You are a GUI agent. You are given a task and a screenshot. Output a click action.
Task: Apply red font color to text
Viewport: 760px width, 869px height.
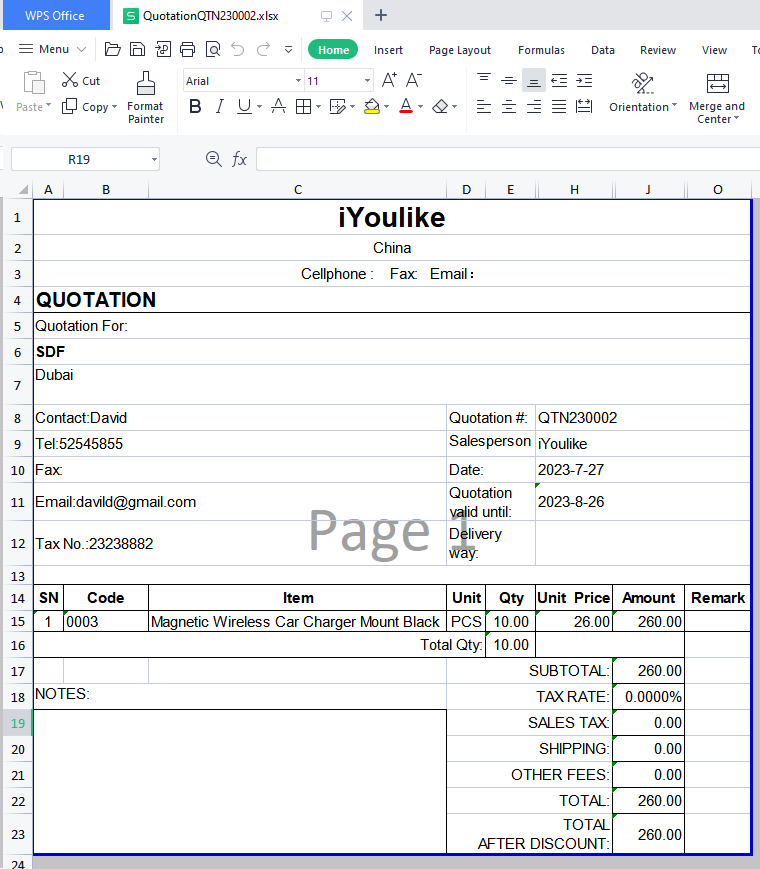tap(406, 106)
